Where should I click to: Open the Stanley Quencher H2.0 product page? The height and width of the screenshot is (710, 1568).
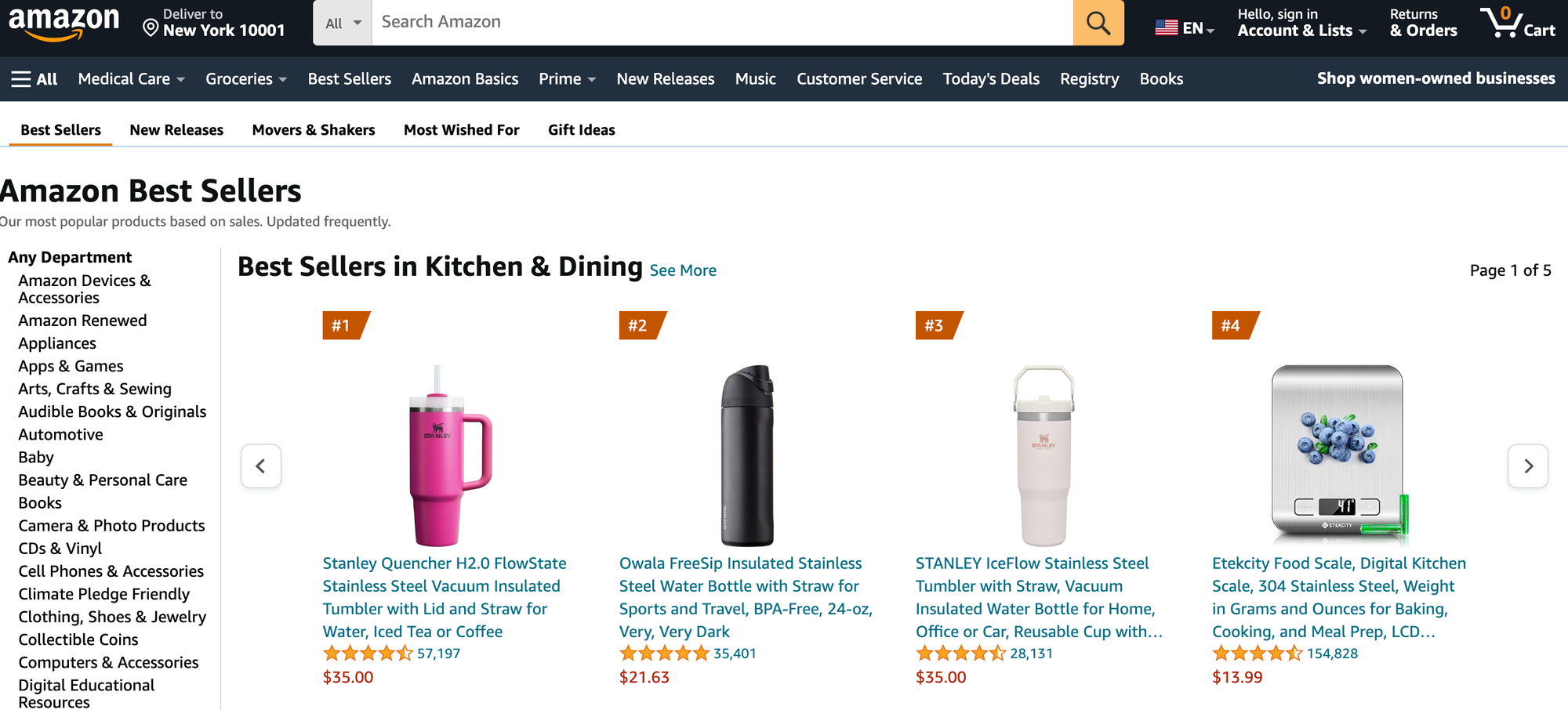pyautogui.click(x=443, y=596)
